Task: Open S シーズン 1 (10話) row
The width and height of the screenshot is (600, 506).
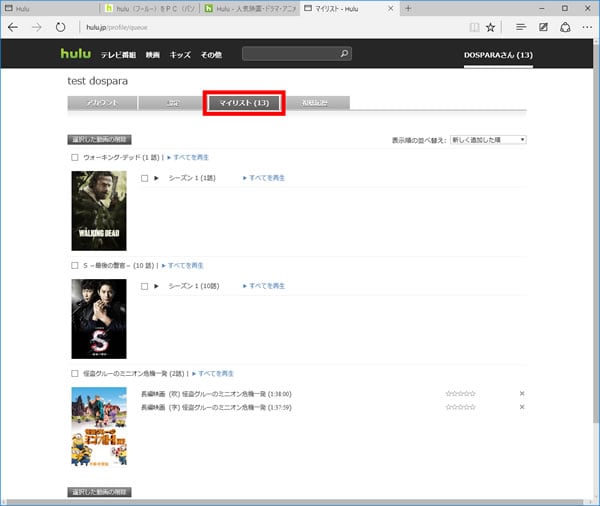Action: click(x=194, y=286)
